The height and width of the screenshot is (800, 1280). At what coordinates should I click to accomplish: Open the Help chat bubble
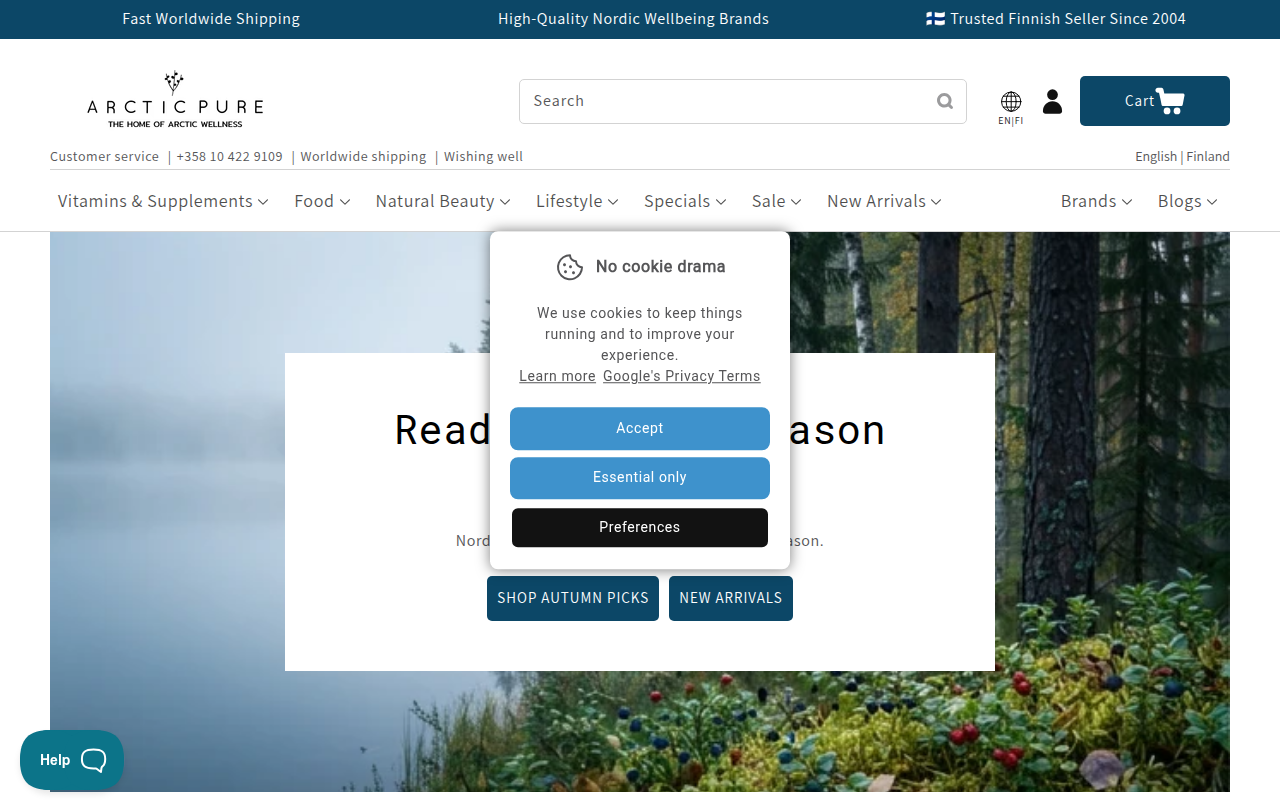[x=72, y=760]
